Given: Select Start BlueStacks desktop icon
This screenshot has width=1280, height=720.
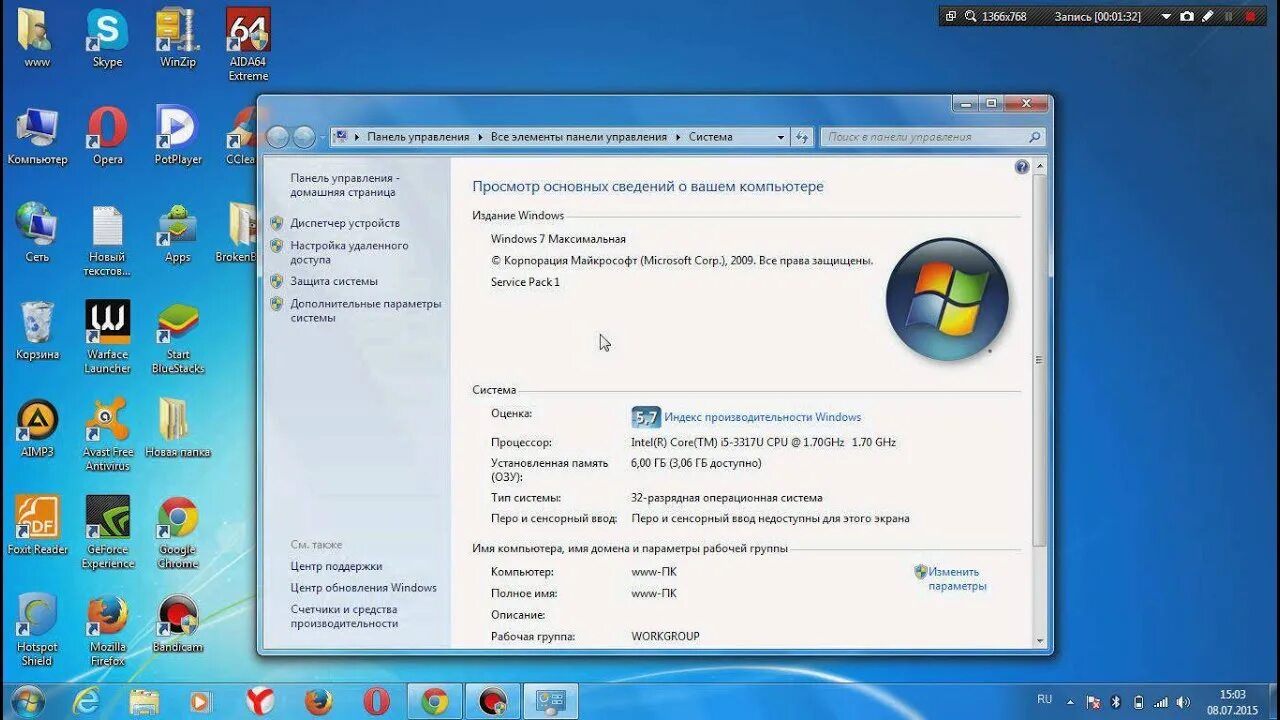Looking at the screenshot, I should pos(178,337).
